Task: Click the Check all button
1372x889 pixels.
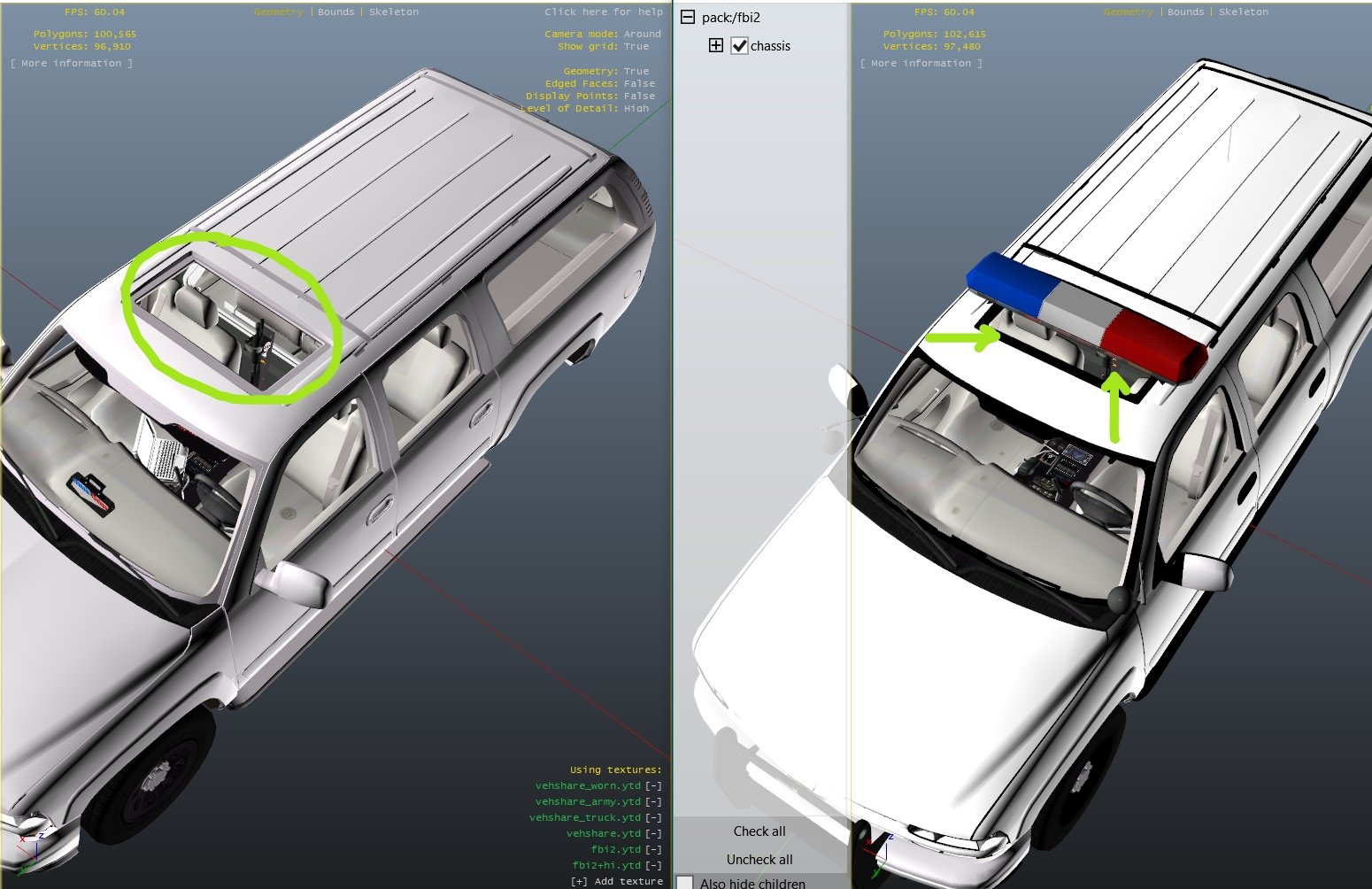Action: [759, 831]
